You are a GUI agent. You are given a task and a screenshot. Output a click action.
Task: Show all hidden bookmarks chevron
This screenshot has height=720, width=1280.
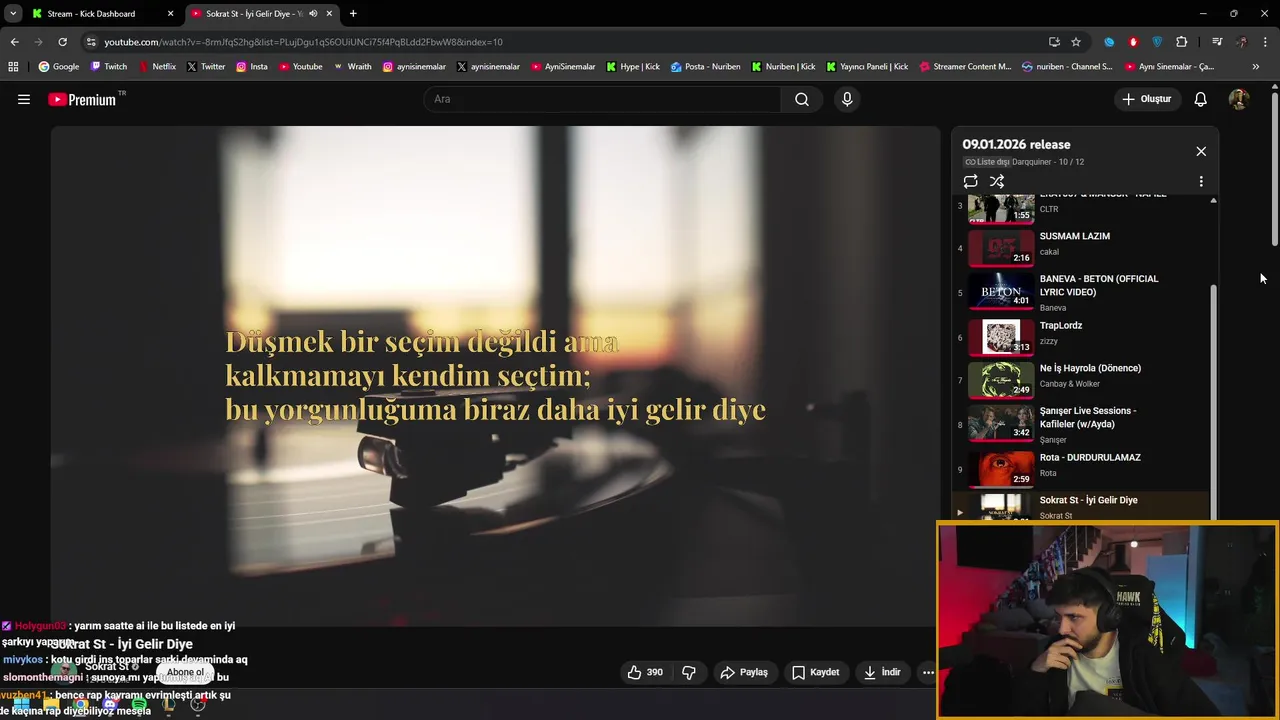click(1256, 67)
